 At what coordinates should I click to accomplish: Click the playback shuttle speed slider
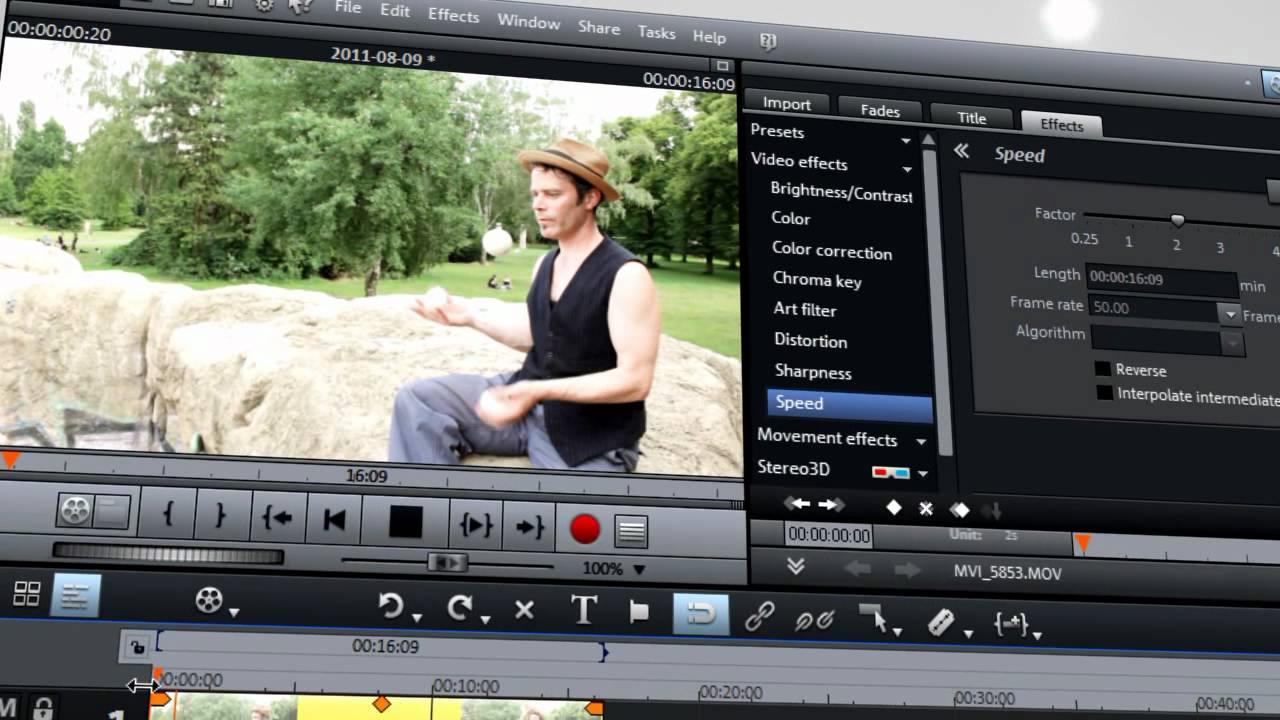447,563
